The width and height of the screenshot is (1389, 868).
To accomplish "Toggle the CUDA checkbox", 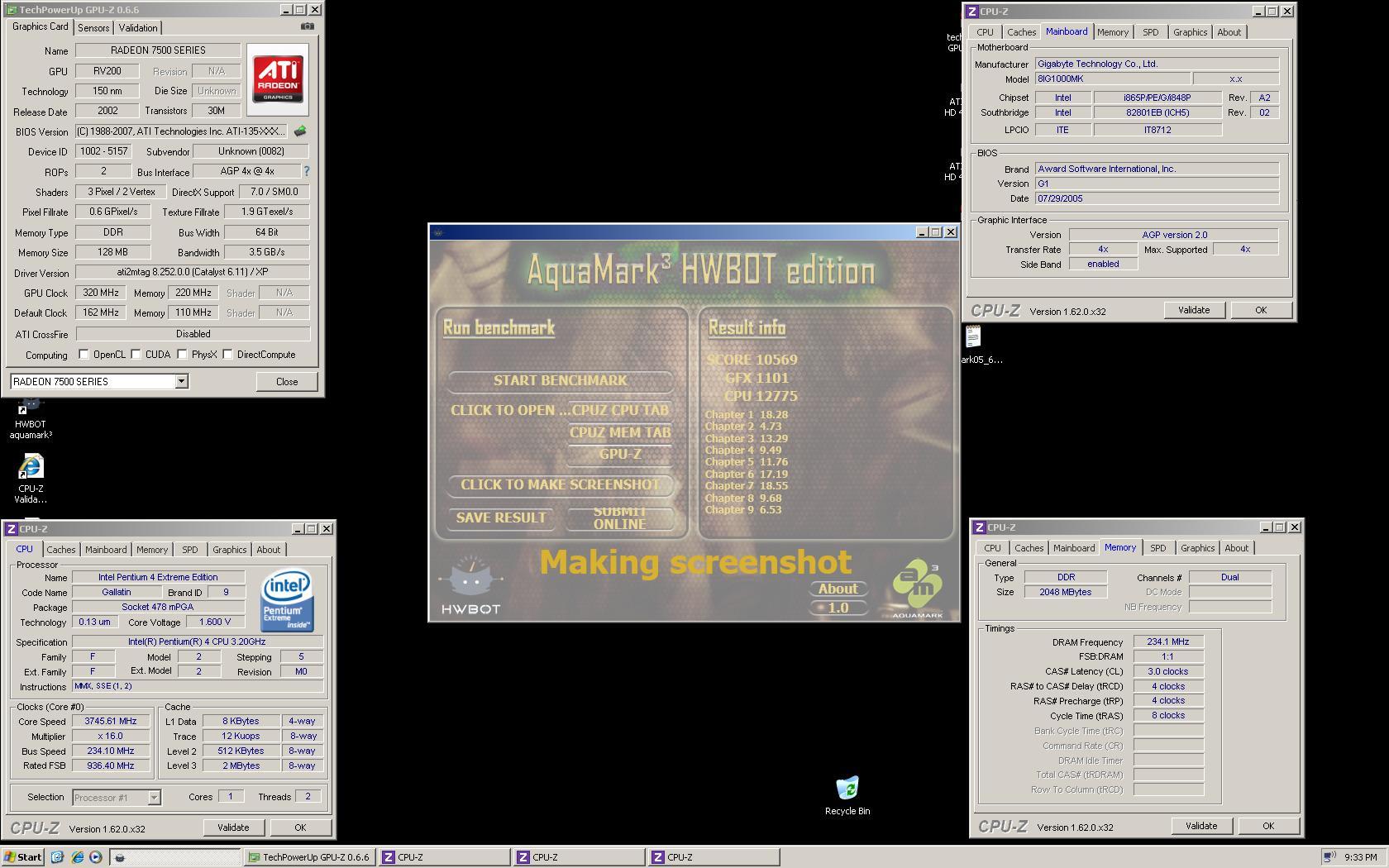I will click(x=136, y=355).
